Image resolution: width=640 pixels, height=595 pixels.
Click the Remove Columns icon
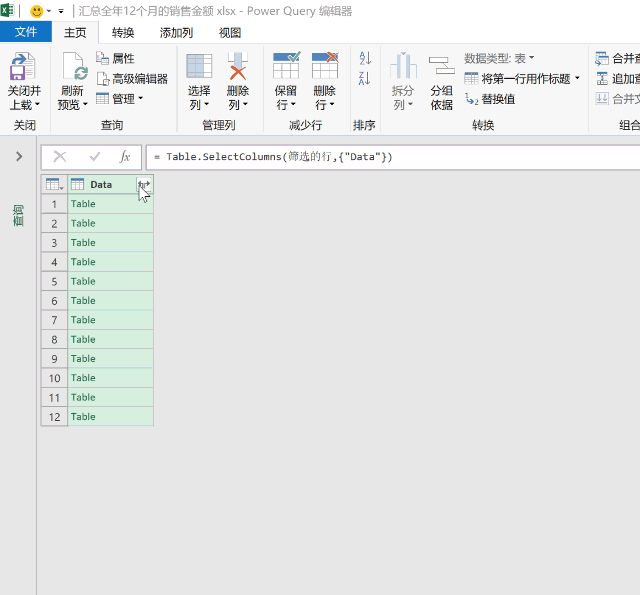(238, 68)
